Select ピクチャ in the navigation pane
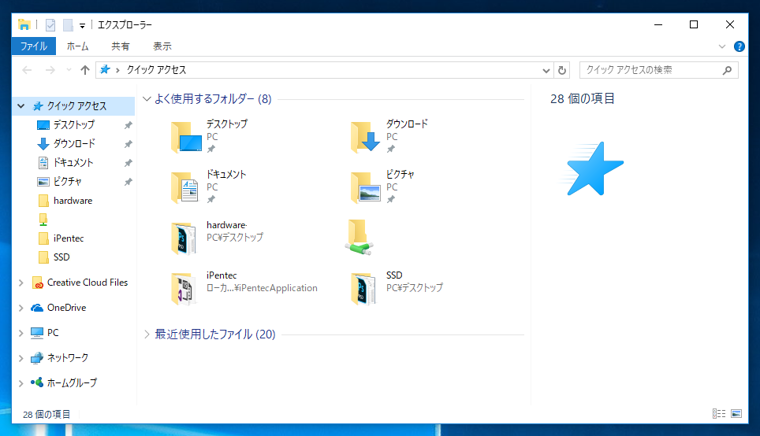 click(67, 182)
